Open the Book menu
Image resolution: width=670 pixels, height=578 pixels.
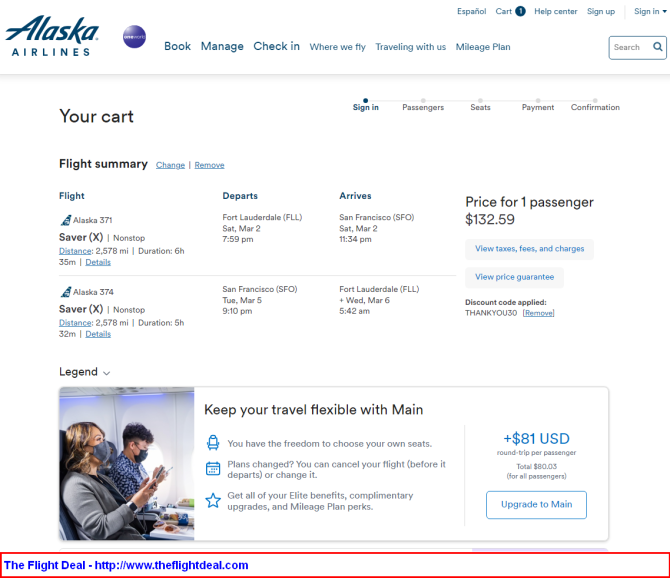pyautogui.click(x=177, y=46)
